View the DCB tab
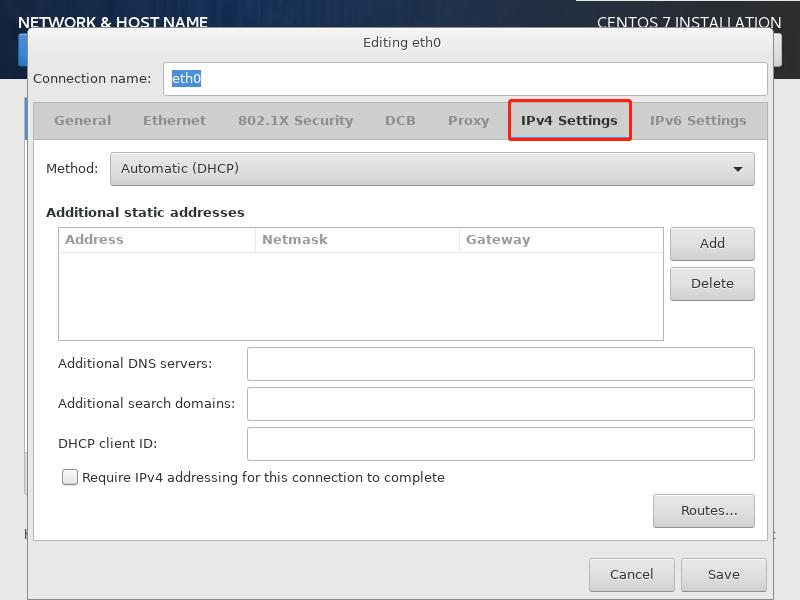This screenshot has height=600, width=800. tap(398, 120)
